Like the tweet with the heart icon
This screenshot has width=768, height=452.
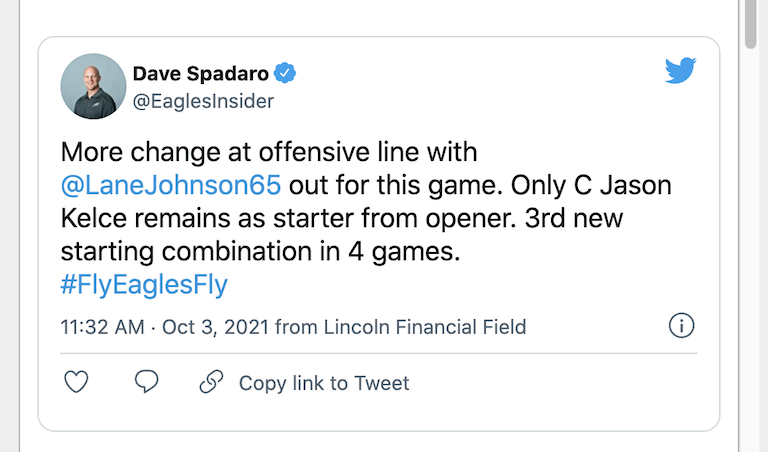pyautogui.click(x=77, y=382)
